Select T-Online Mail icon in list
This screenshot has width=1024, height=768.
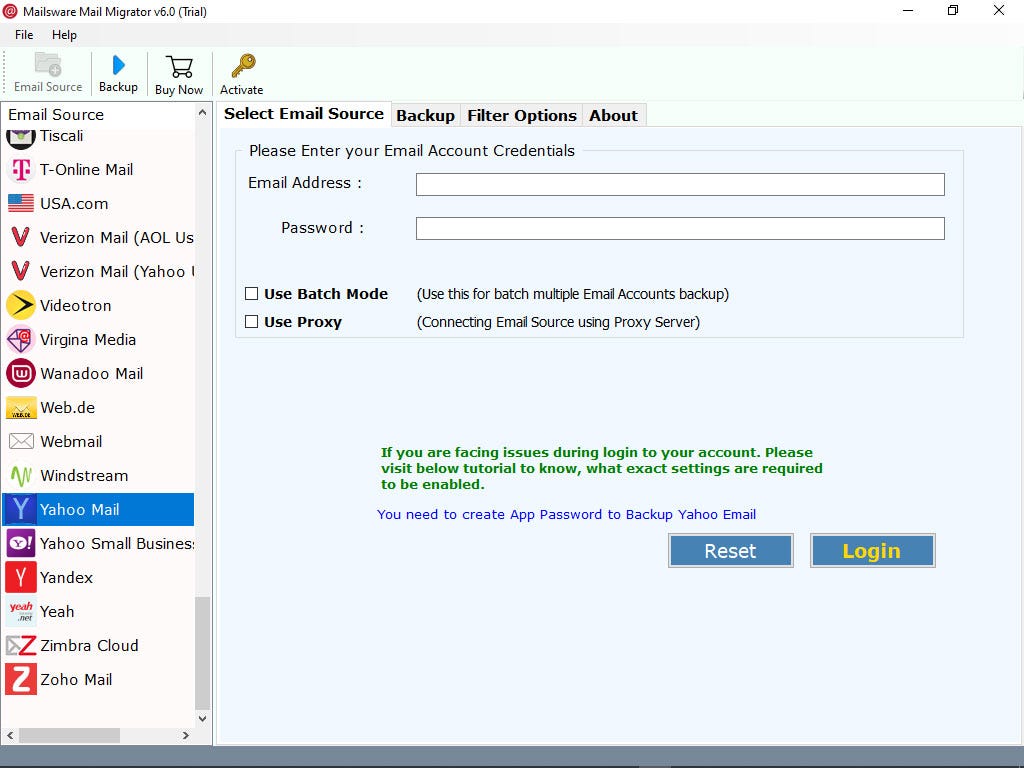[x=21, y=170]
